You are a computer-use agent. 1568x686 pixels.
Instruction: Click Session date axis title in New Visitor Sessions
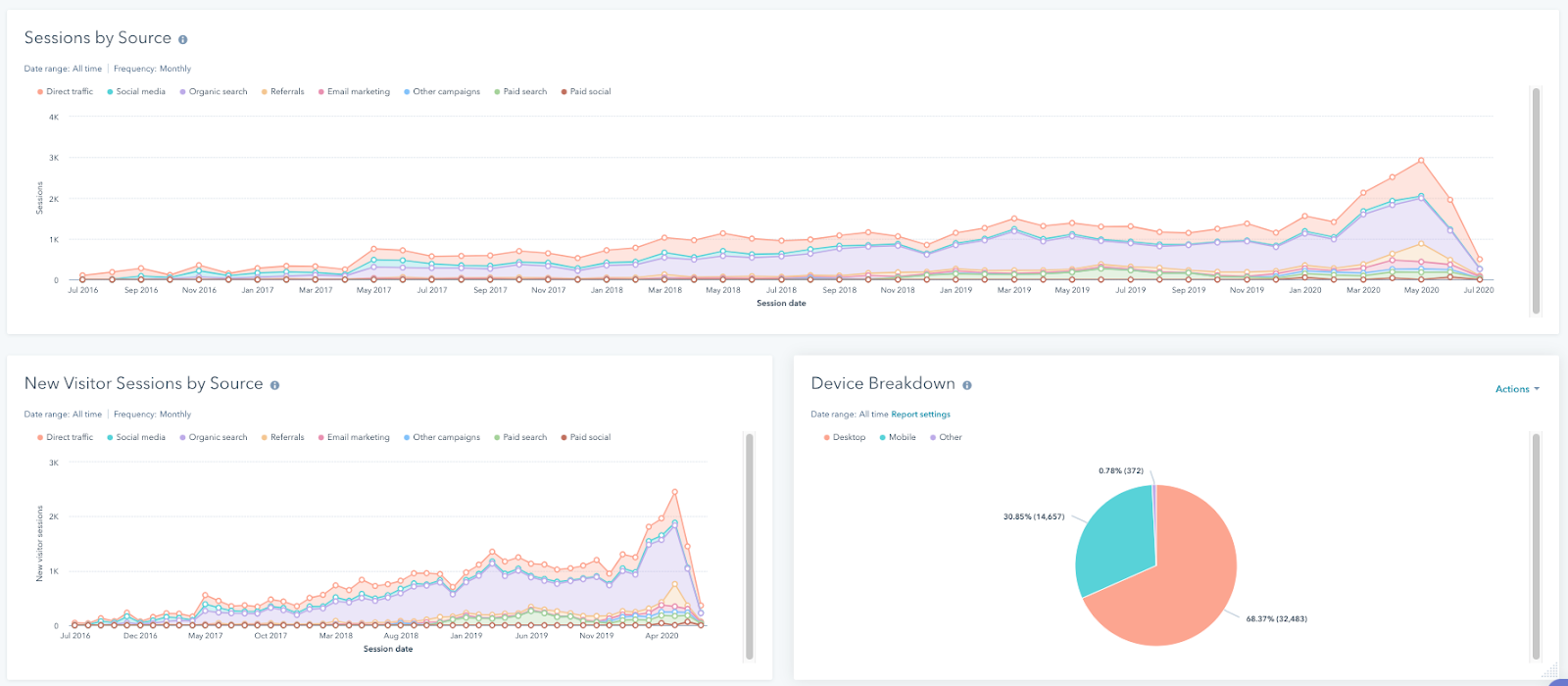388,650
